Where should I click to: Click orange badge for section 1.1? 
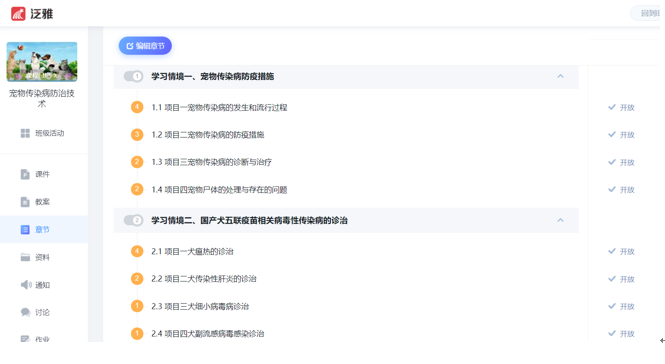137,107
